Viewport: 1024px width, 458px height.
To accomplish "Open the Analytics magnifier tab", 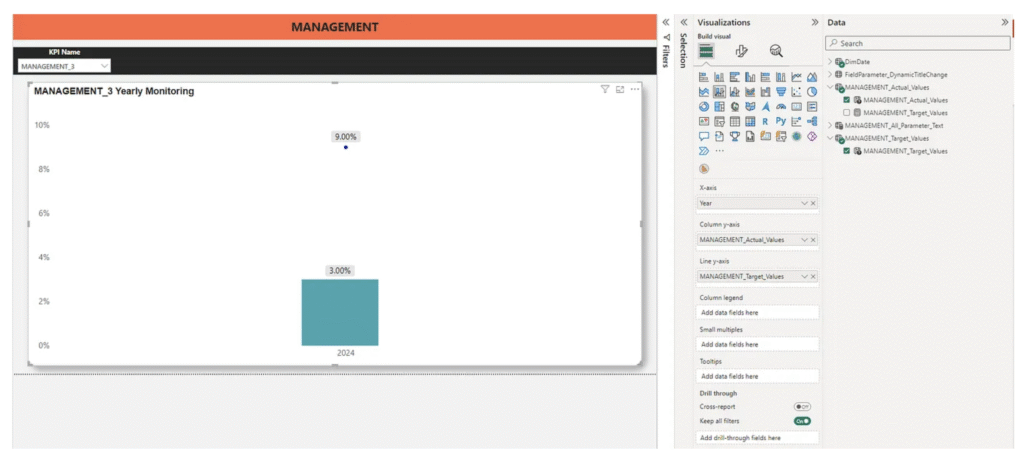I will (x=775, y=51).
